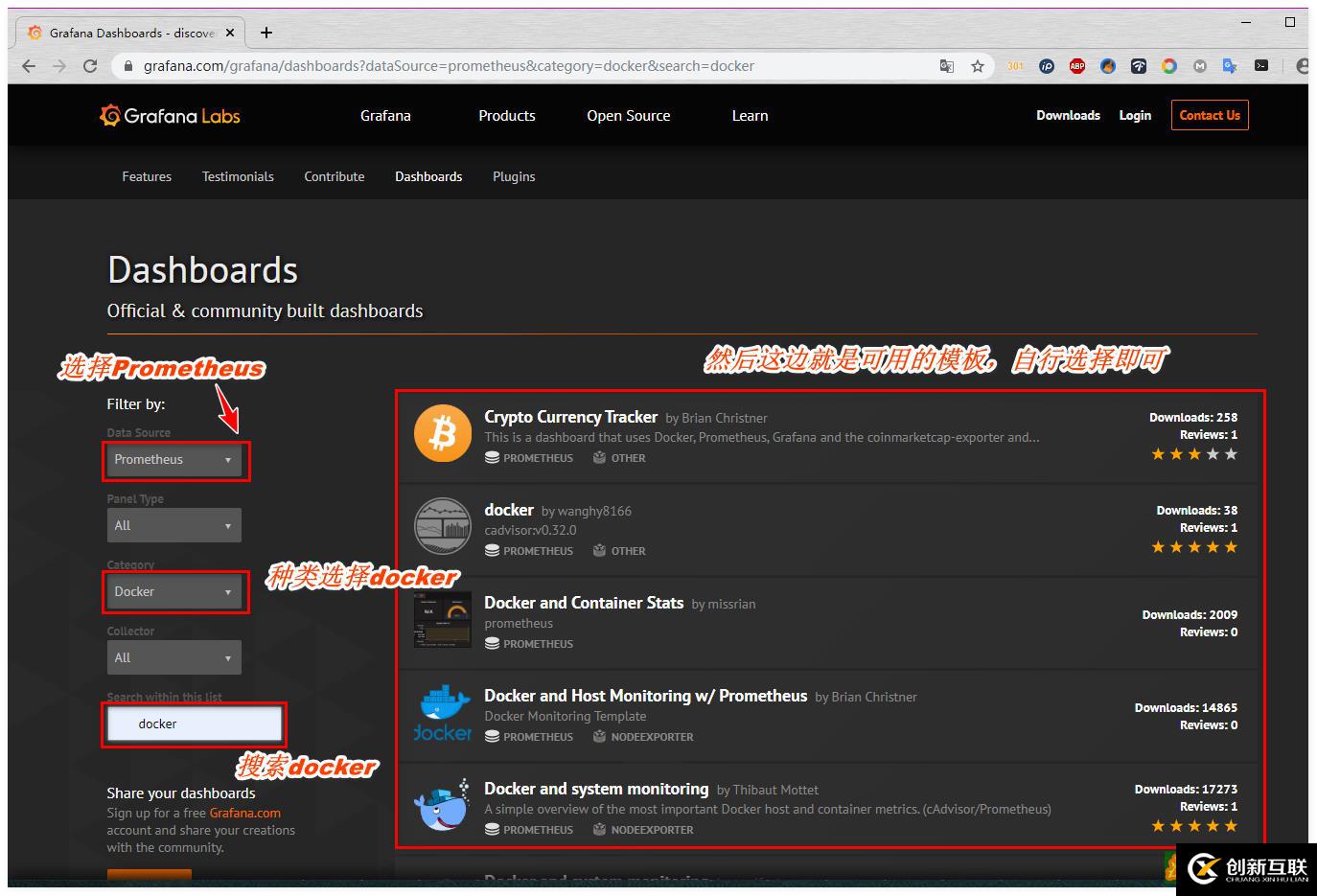Click the Grafana Labs logo
Image resolution: width=1317 pixels, height=896 pixels.
[170, 116]
